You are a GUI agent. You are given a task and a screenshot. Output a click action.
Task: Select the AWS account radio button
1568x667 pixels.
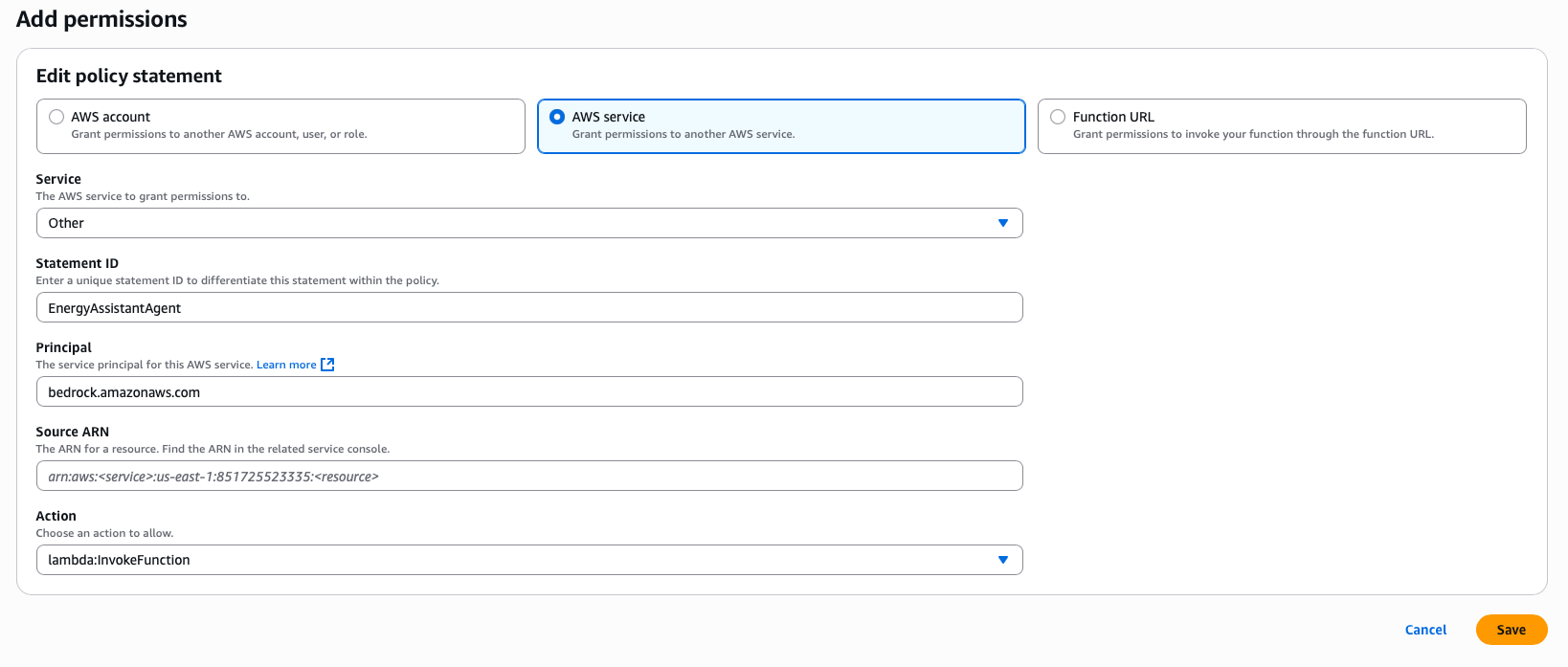click(56, 117)
